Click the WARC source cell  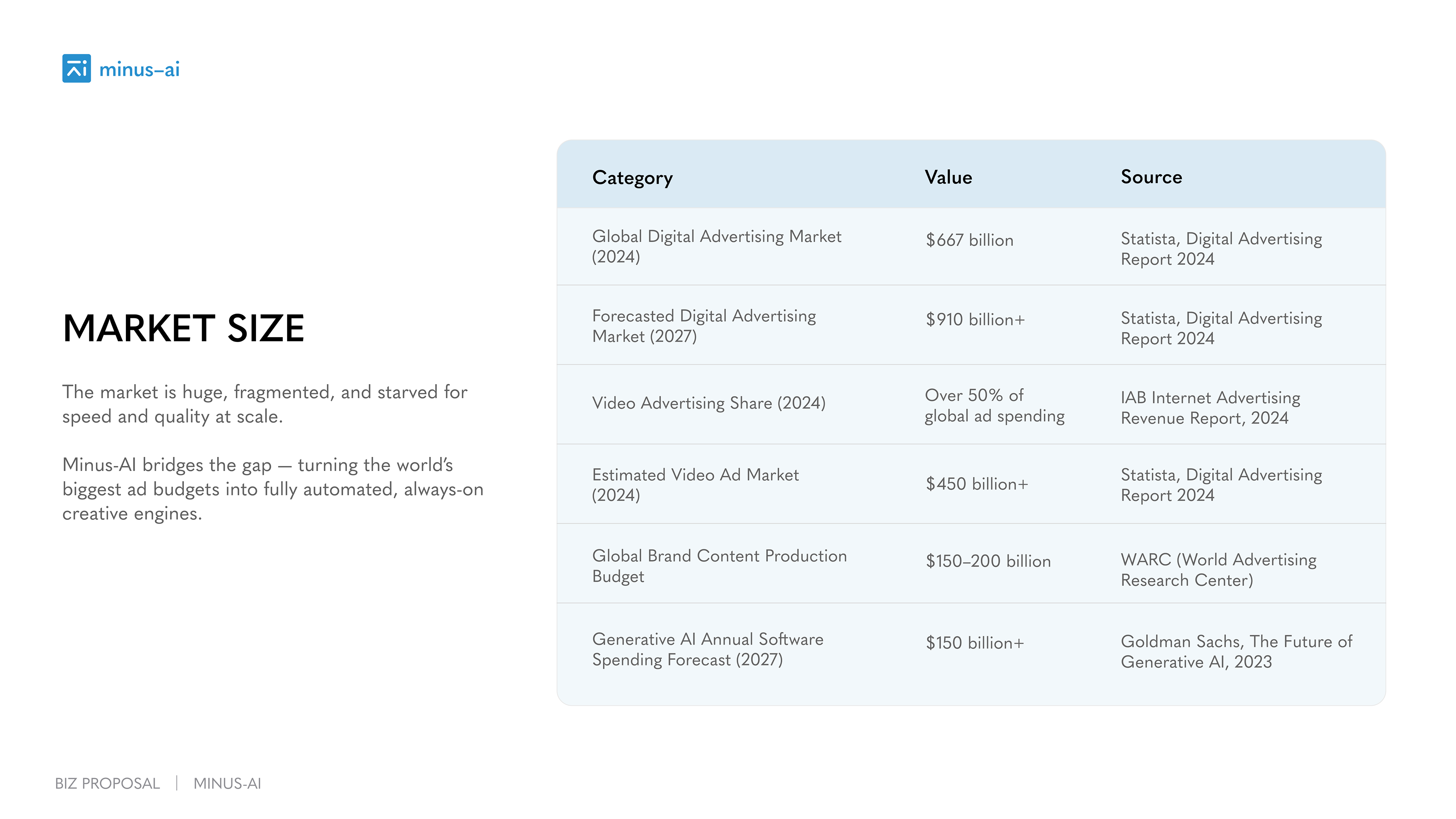click(1218, 569)
